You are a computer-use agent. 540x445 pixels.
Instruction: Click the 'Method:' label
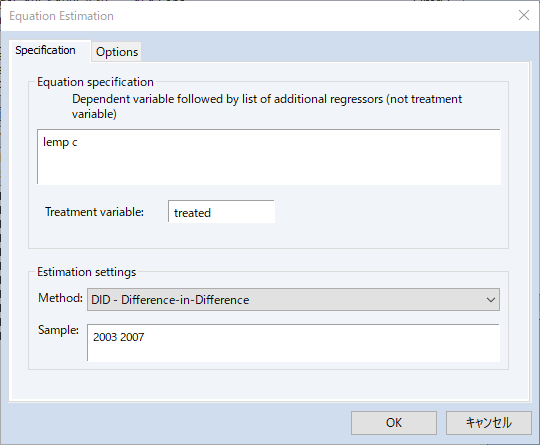coord(61,298)
